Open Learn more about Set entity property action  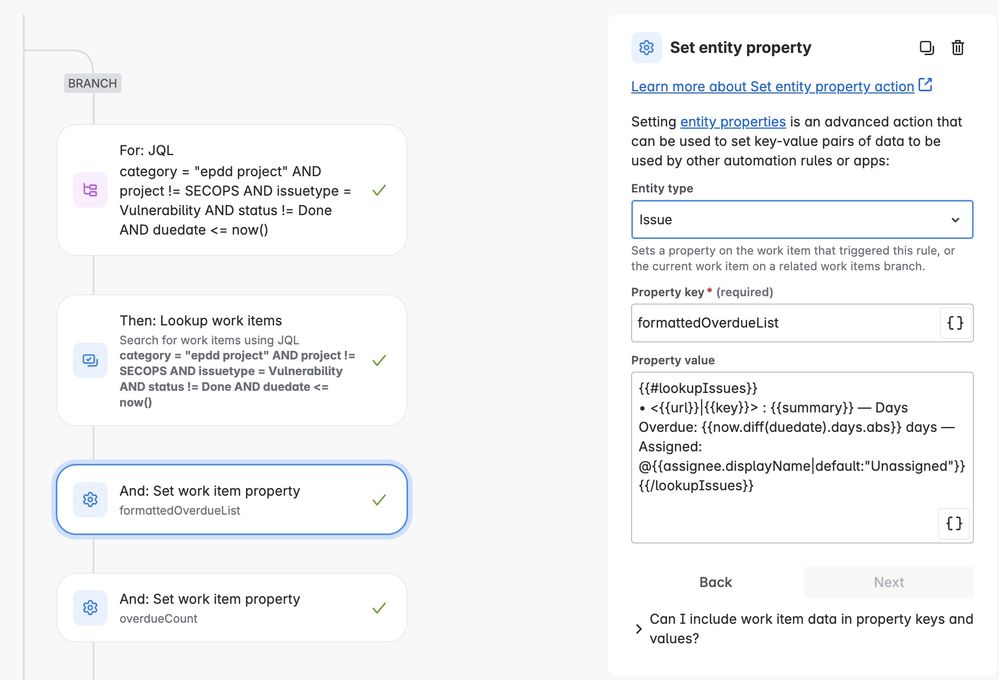pyautogui.click(x=772, y=87)
